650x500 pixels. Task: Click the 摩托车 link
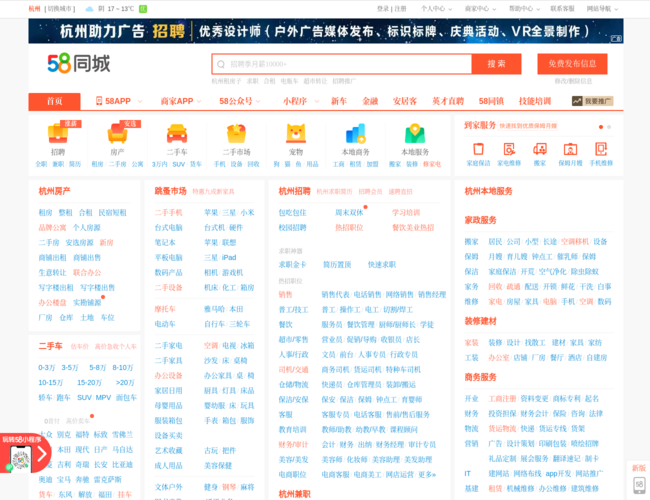tap(165, 309)
